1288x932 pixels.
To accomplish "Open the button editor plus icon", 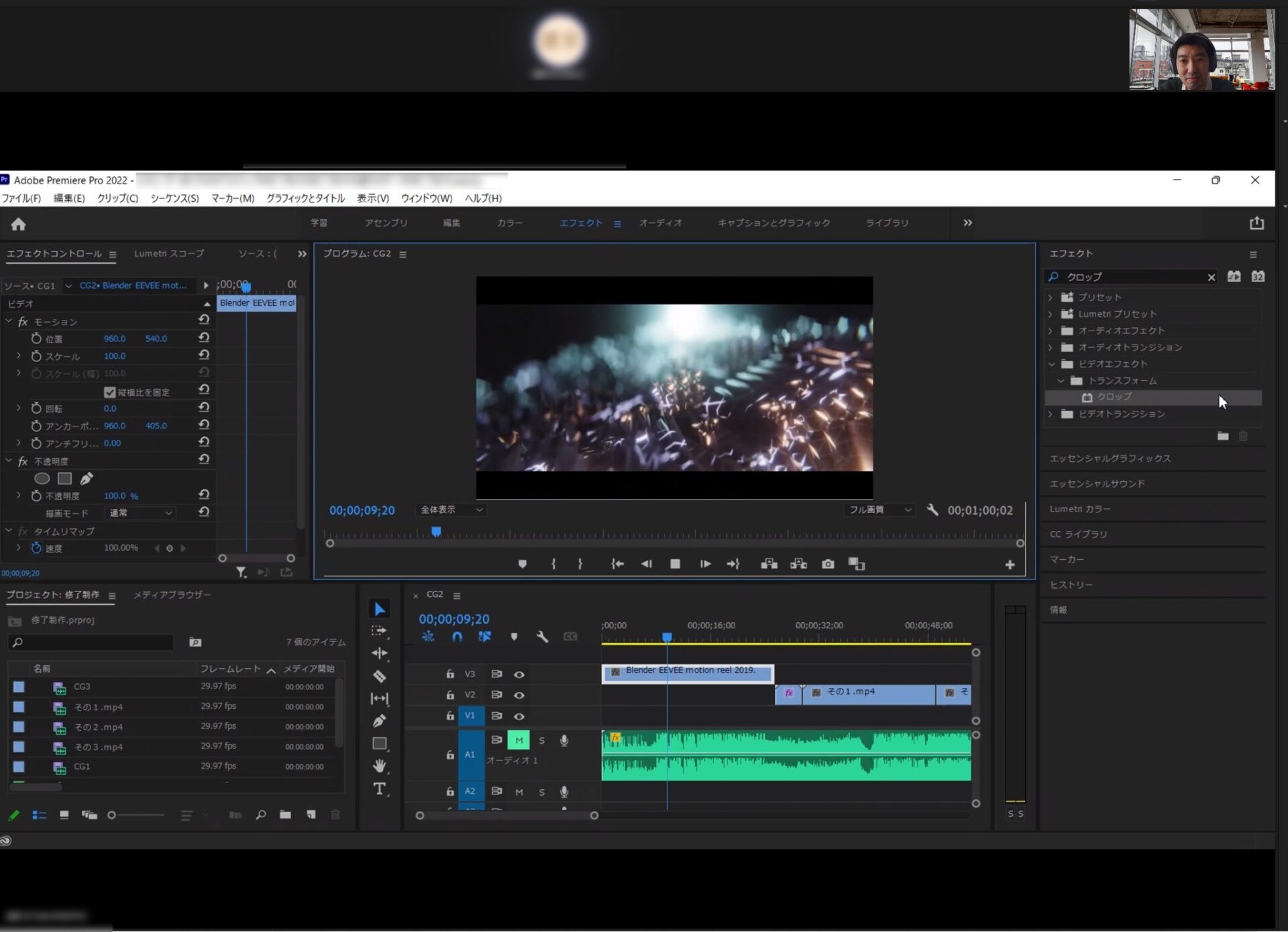I will click(1010, 565).
